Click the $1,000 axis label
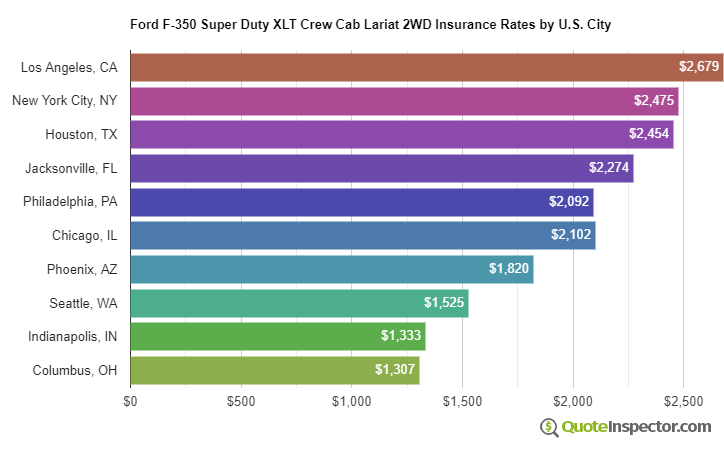Image resolution: width=724 pixels, height=450 pixels. point(351,401)
